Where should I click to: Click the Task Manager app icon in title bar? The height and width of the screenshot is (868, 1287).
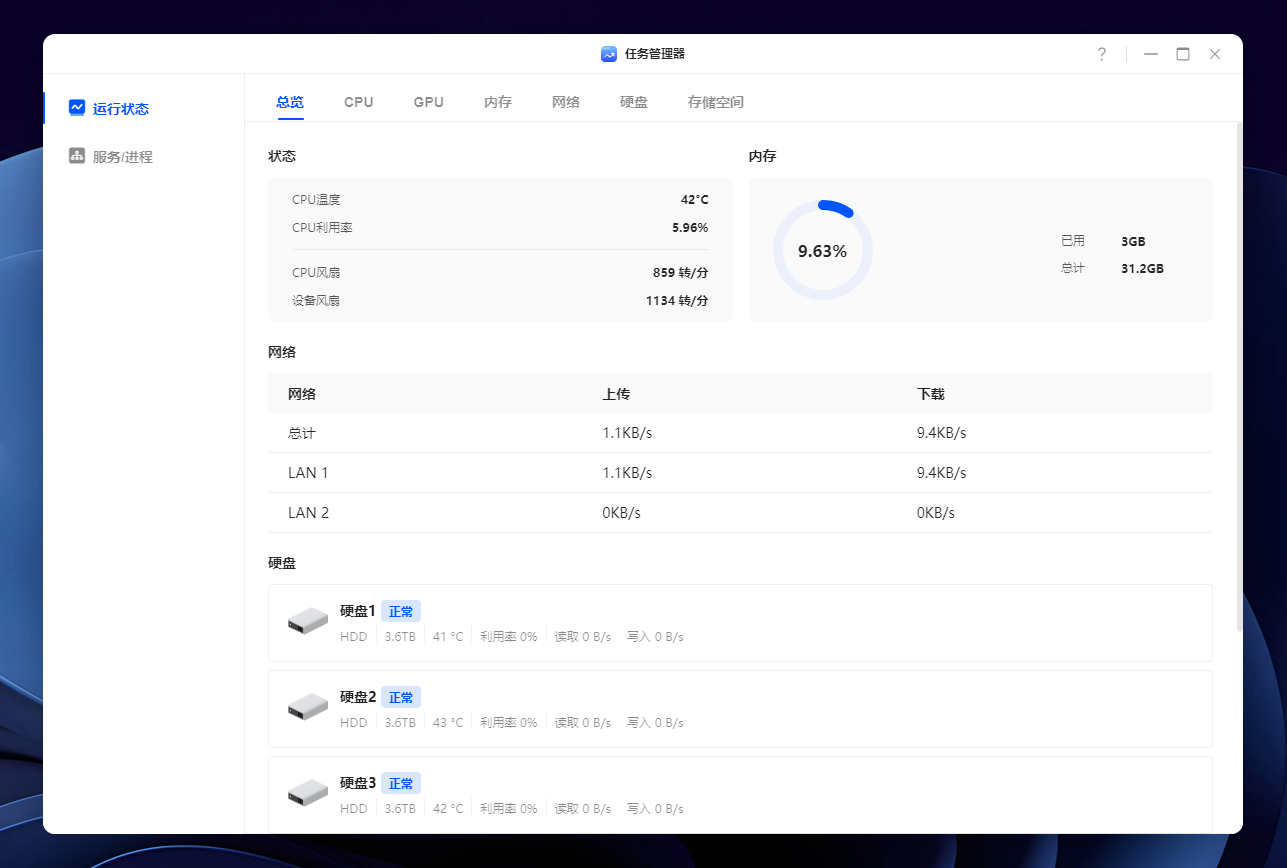(609, 54)
